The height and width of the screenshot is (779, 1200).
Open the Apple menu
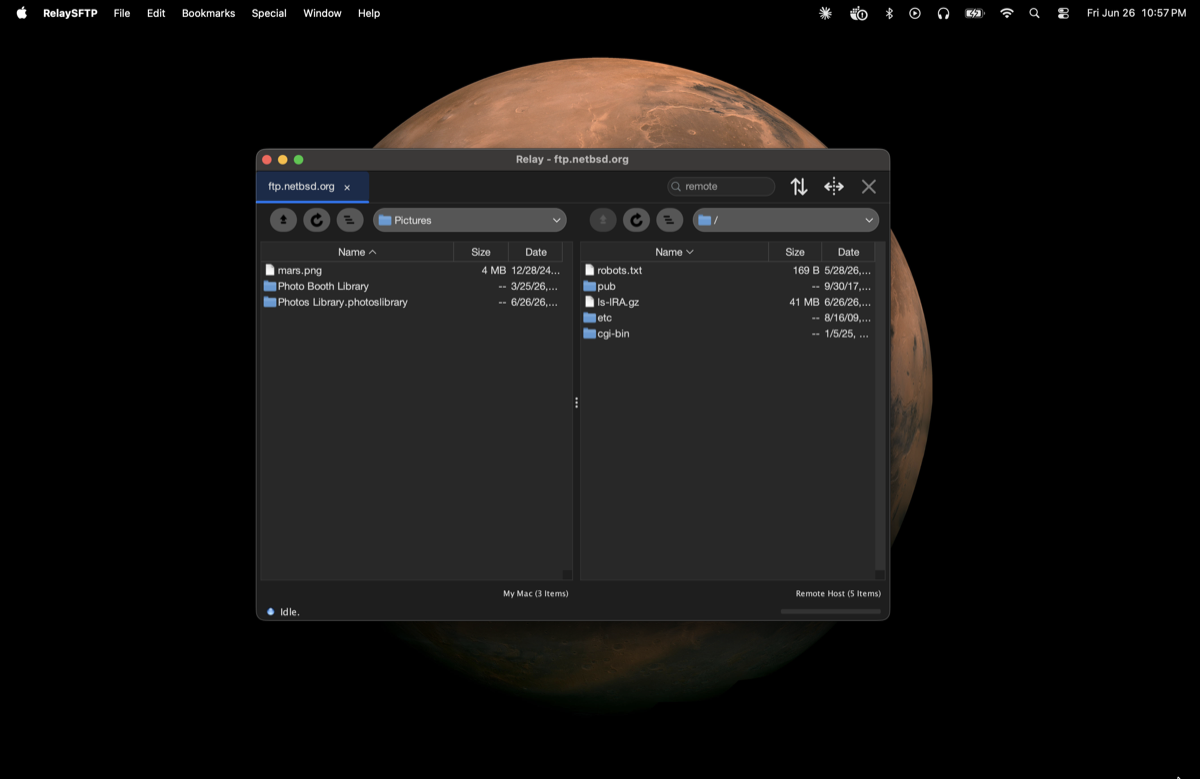pyautogui.click(x=22, y=13)
